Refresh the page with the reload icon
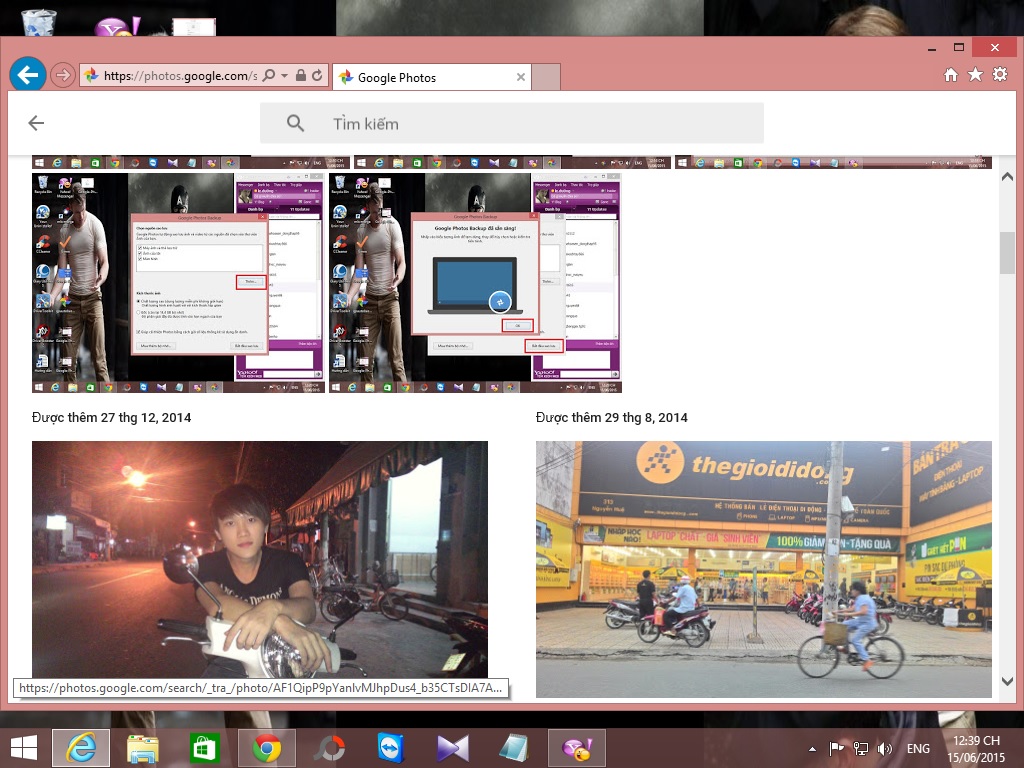Screen dimensions: 1024x768 [x=317, y=75]
